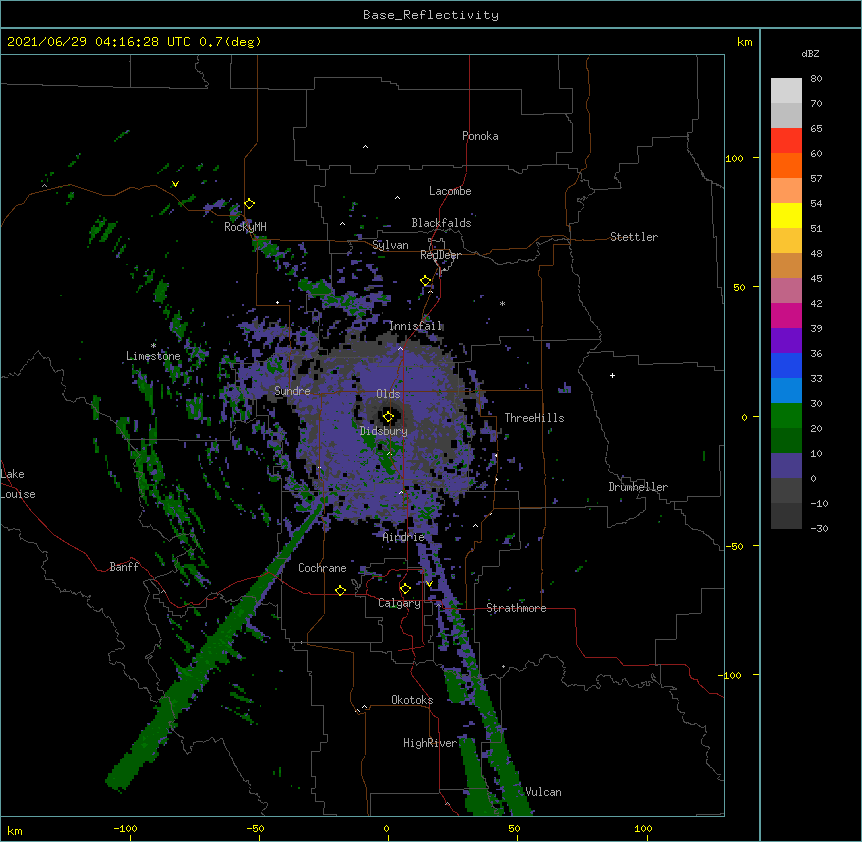Pick the bright yellow 51–54 dBZ swatch
The image size is (862, 842).
pos(786,215)
